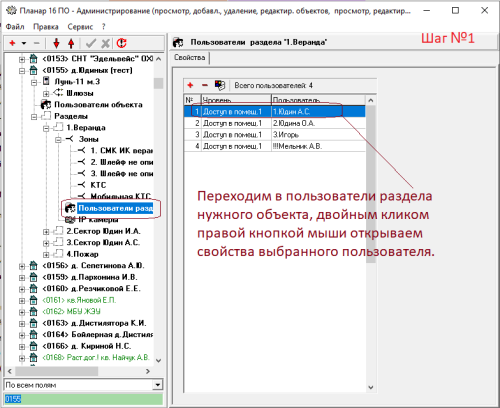500x408 pixels.
Task: Open the Сервис menu
Action: point(80,27)
